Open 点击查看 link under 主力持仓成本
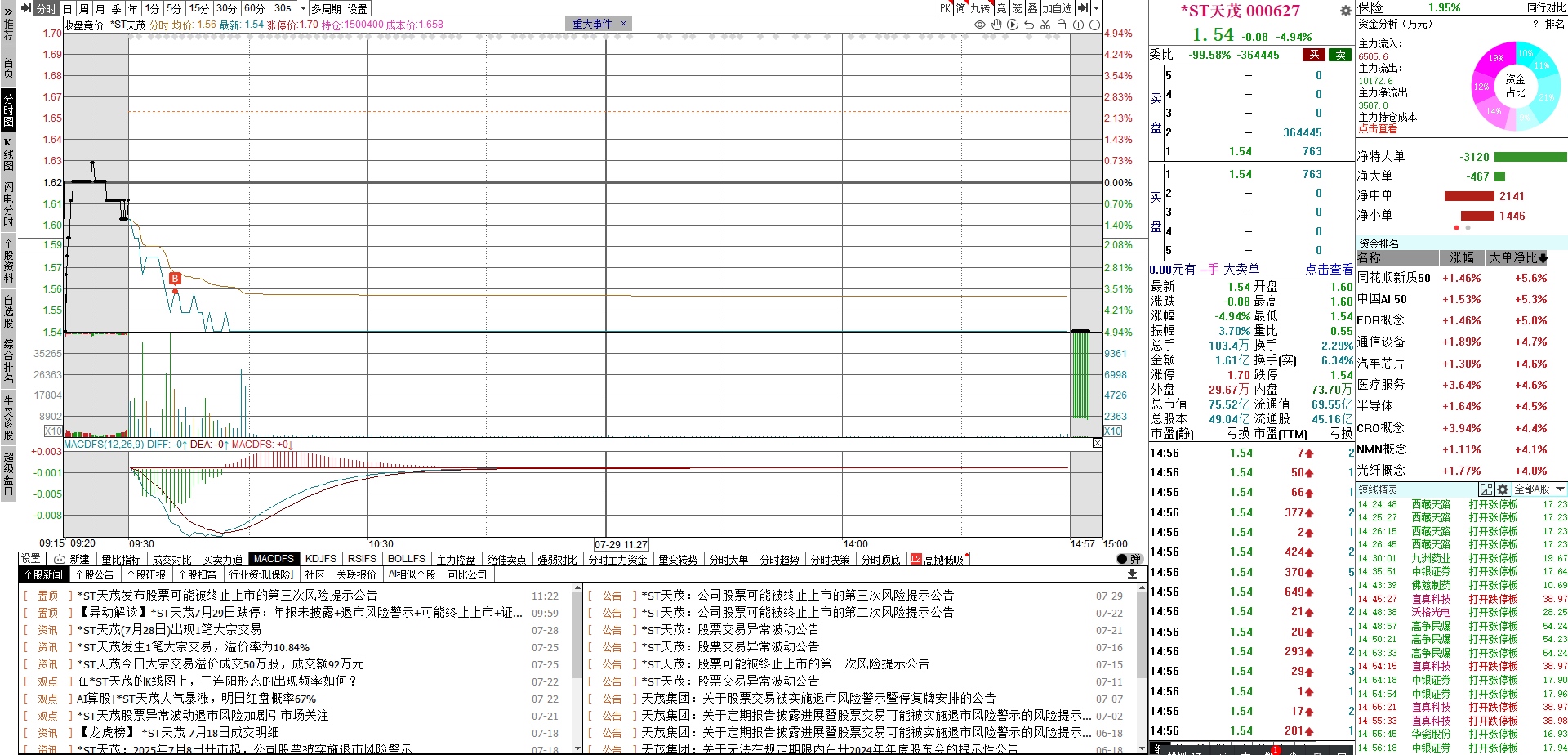The height and width of the screenshot is (755, 1568). pyautogui.click(x=1378, y=129)
